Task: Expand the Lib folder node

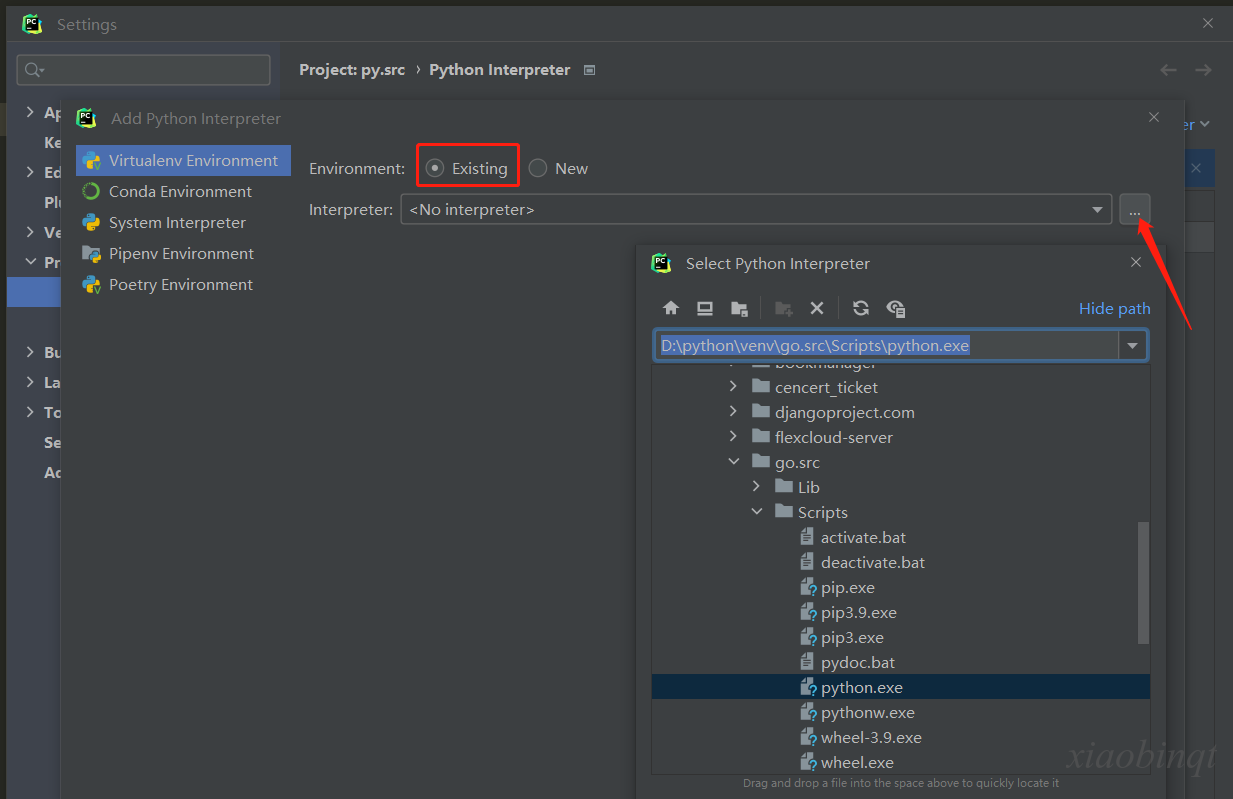Action: (757, 487)
